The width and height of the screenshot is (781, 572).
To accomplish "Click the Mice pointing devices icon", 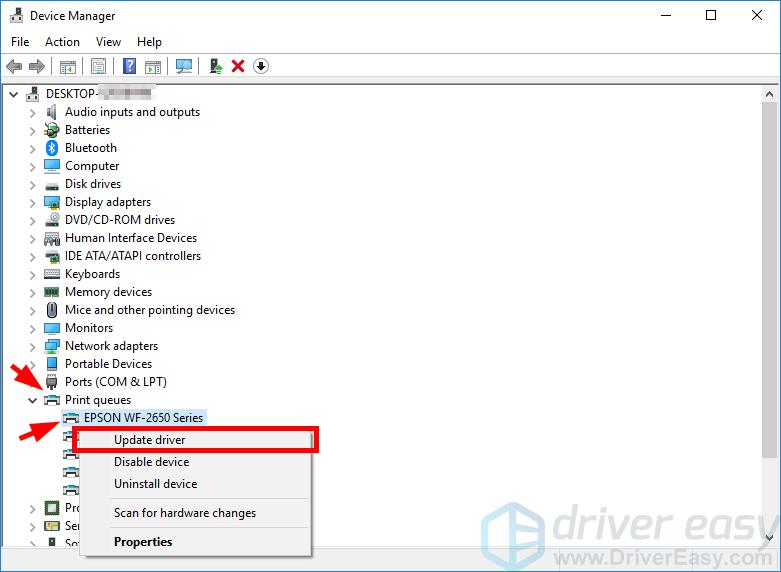I will tap(52, 310).
